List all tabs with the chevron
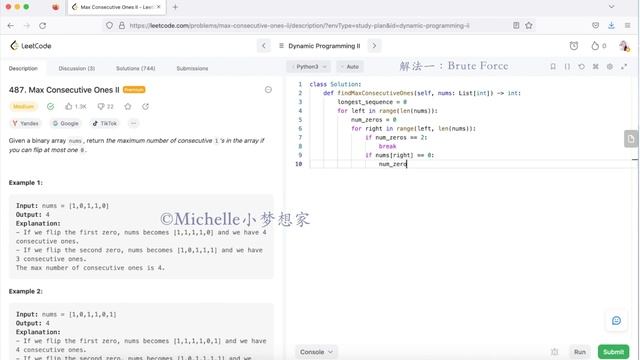This screenshot has height=360, width=640. [x=611, y=7]
